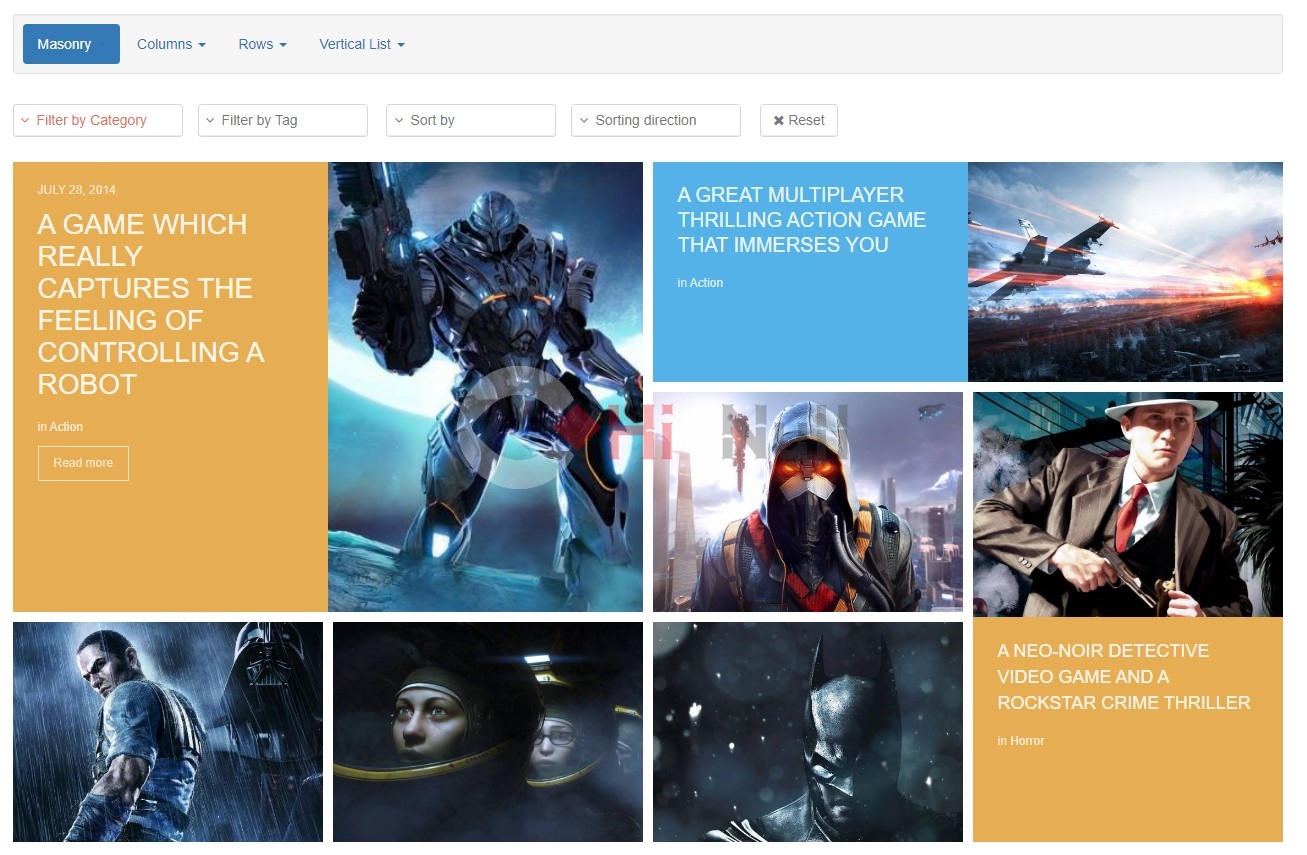
Task: Click Read more on the robot game article
Action: (x=83, y=463)
